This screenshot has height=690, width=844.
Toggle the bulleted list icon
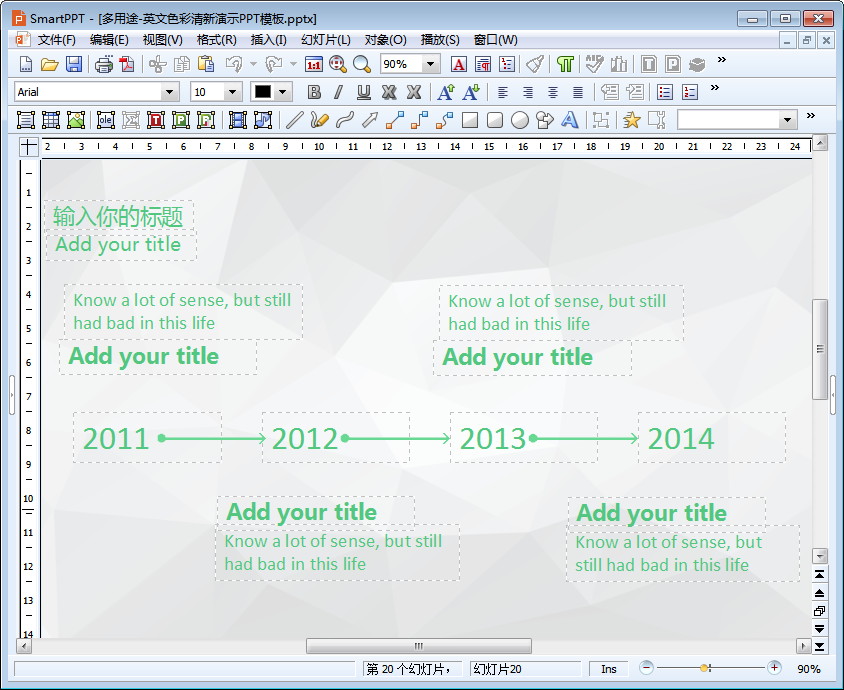point(665,92)
